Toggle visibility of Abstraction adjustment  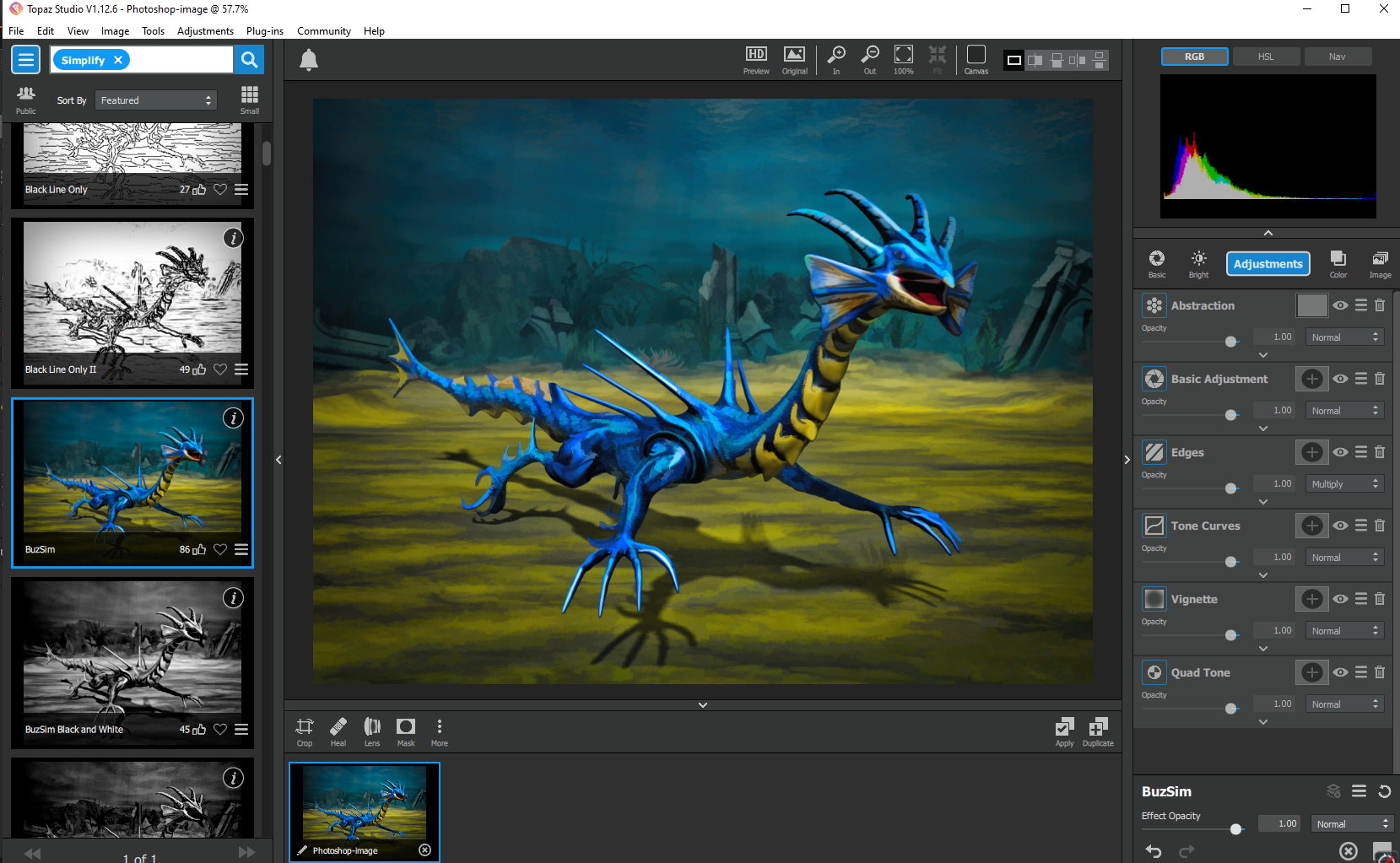point(1341,305)
